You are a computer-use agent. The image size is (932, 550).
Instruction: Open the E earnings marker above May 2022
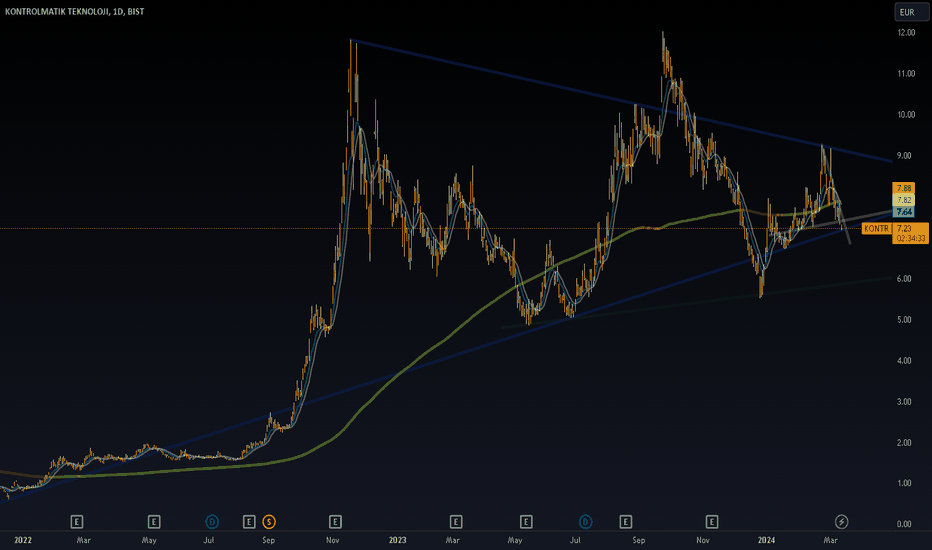point(154,522)
